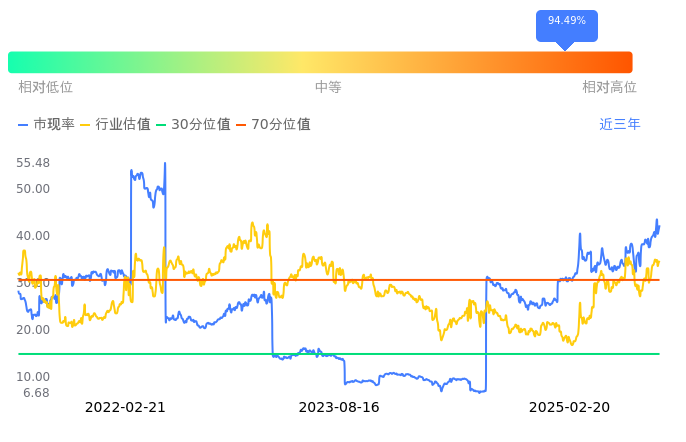This screenshot has width=686, height=442.
Task: Click the 50.00 y-axis label
Action: click(x=33, y=189)
